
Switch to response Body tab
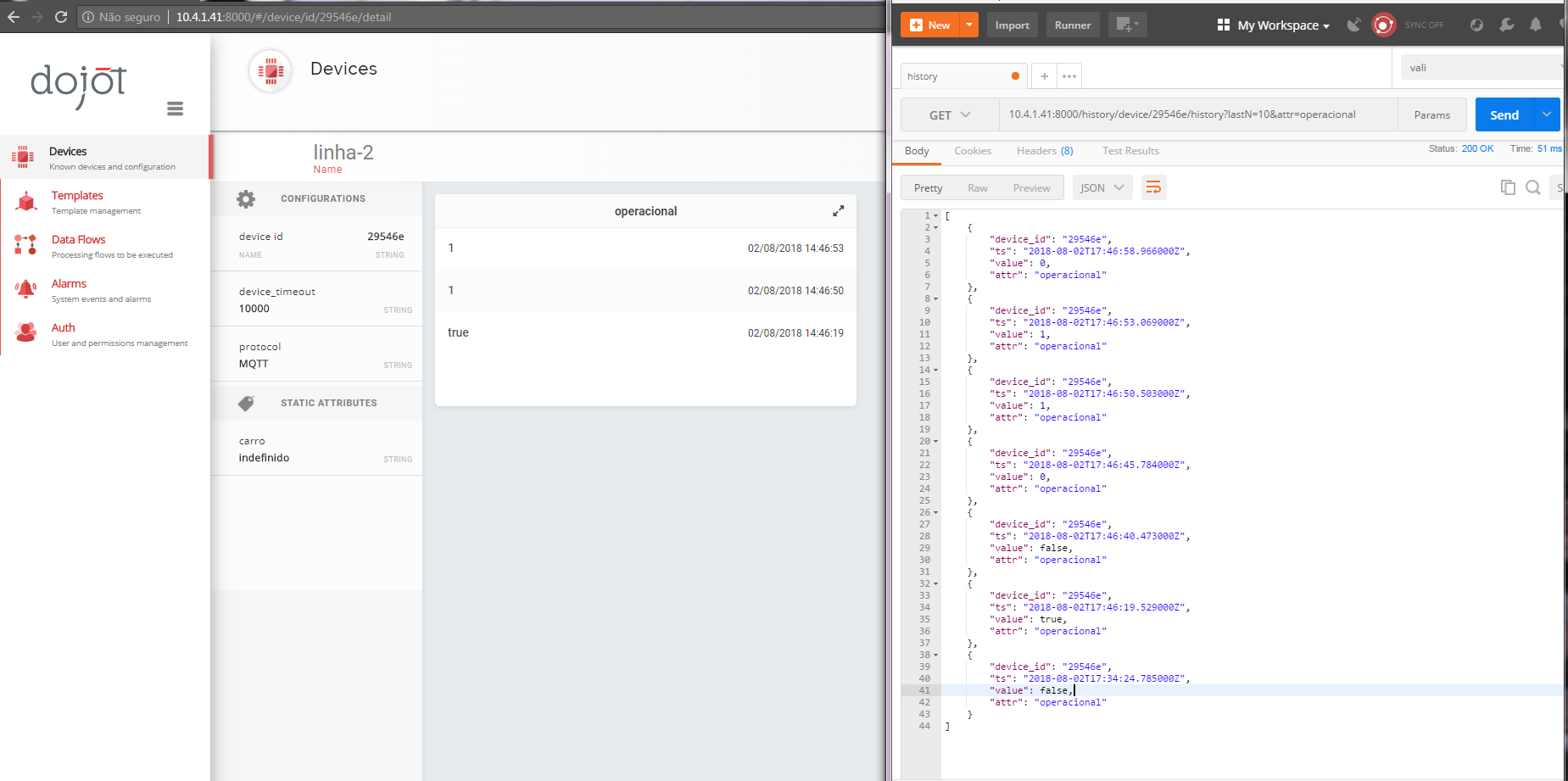pos(917,151)
